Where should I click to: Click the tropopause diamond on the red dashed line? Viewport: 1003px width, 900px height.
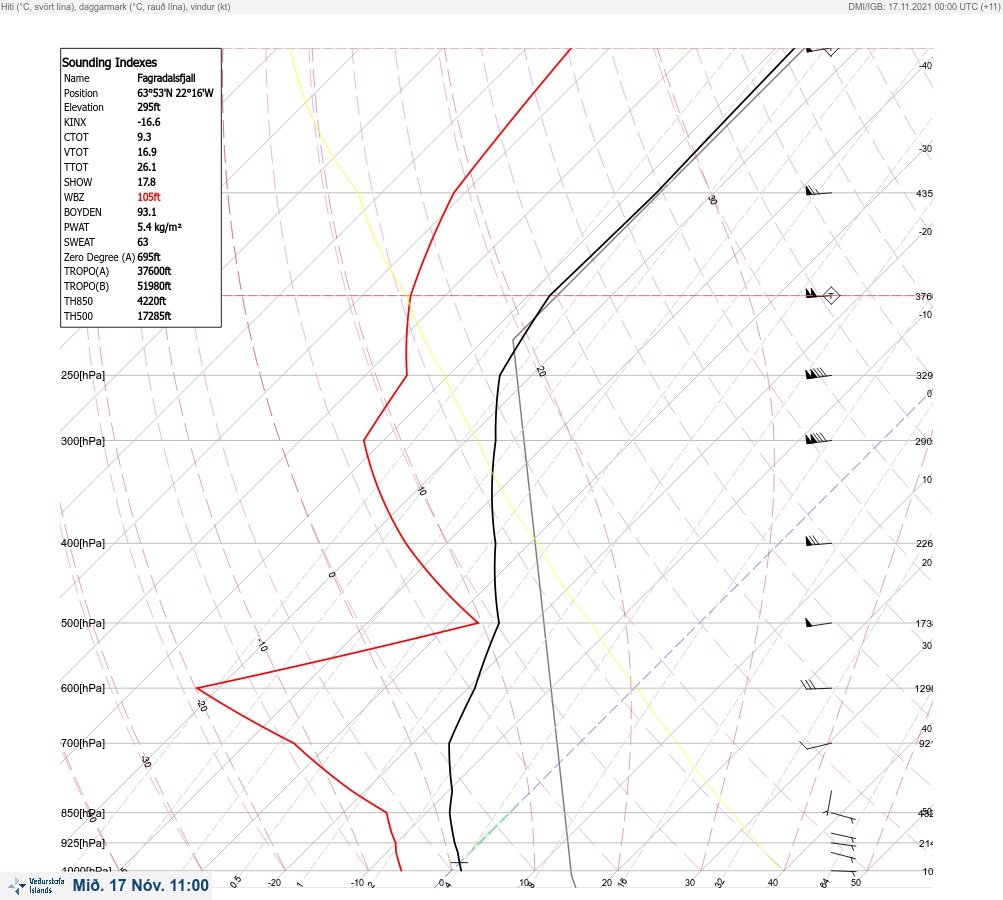point(830,296)
